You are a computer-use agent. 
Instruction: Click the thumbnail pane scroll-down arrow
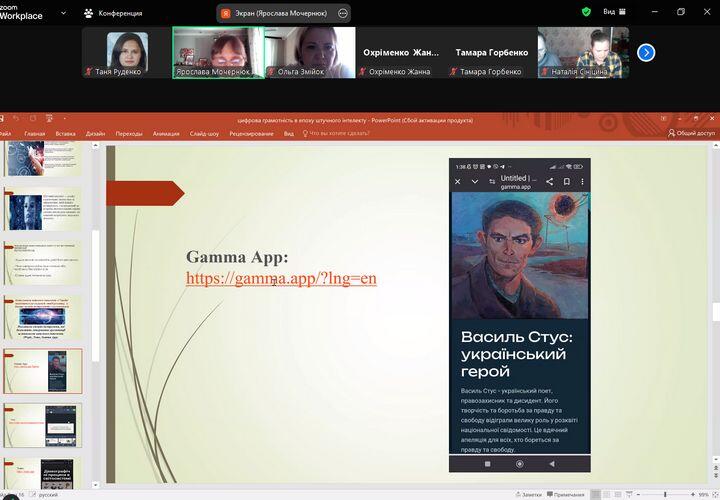(96, 484)
